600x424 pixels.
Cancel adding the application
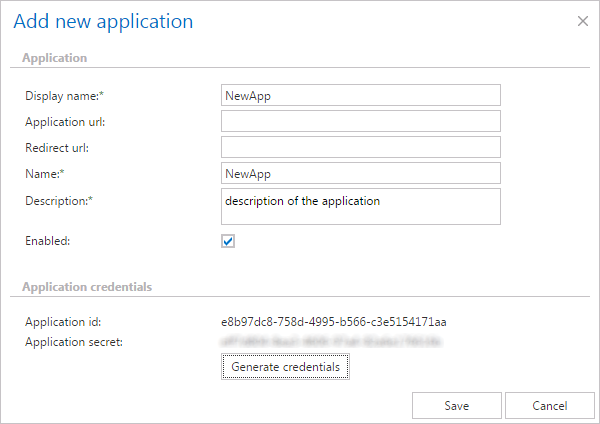tap(549, 405)
